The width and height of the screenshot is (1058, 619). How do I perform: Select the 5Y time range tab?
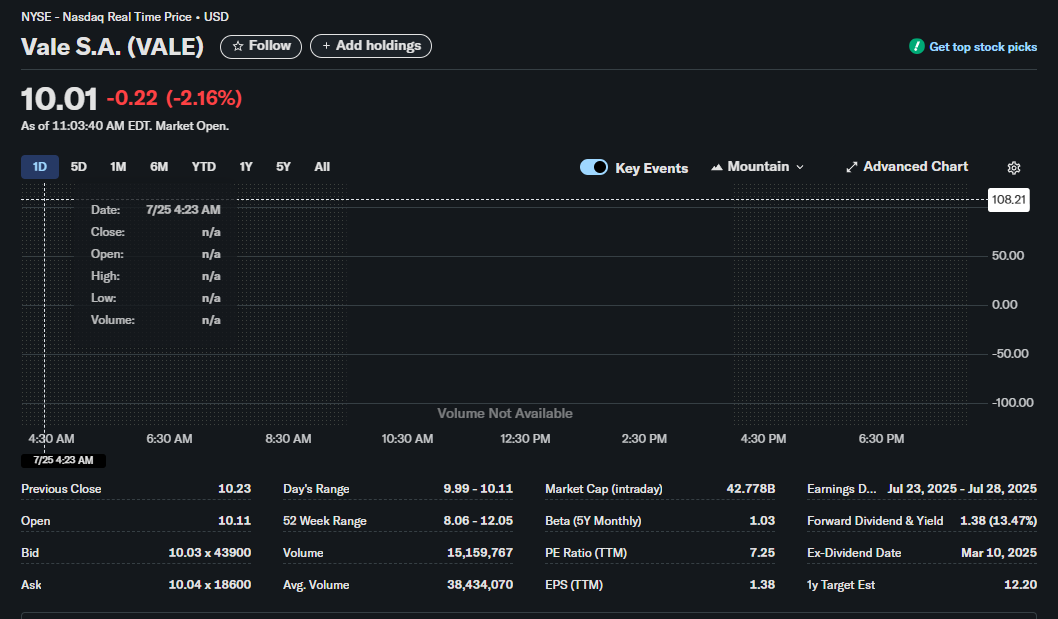(283, 167)
